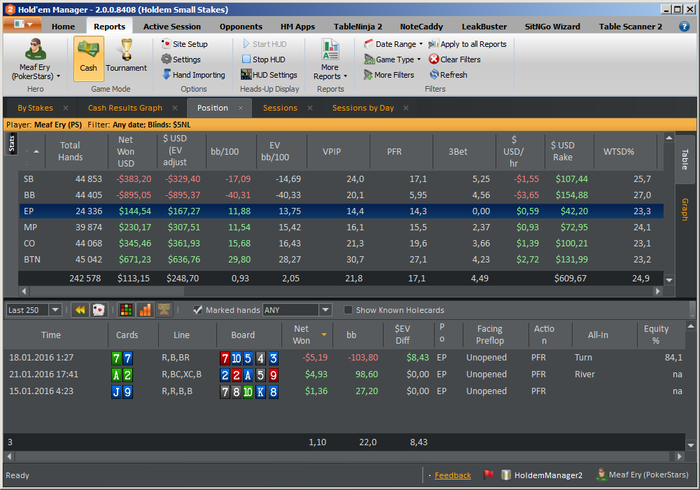Switch to Sessions by Day report tab

click(x=363, y=108)
